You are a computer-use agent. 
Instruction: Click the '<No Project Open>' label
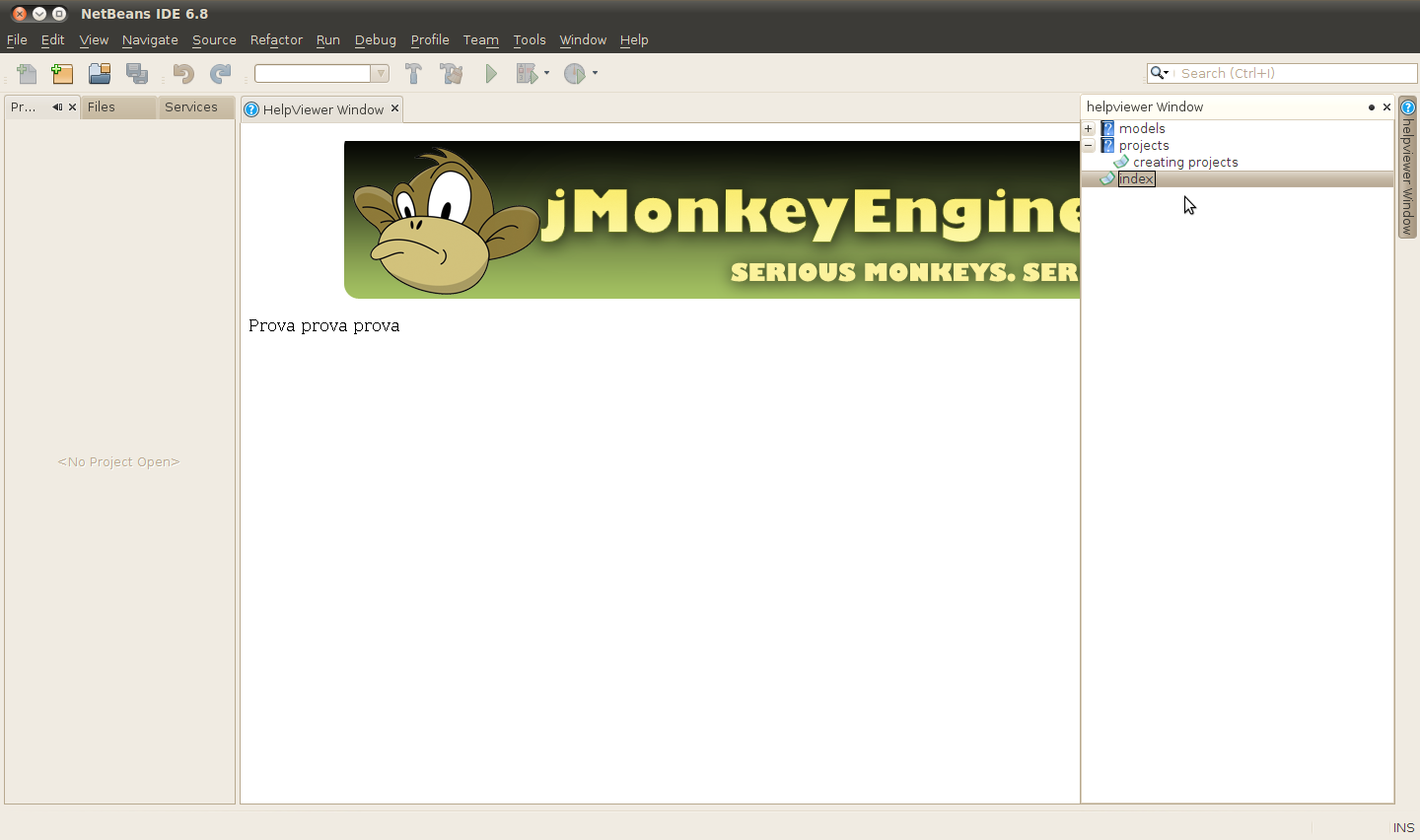pos(118,461)
